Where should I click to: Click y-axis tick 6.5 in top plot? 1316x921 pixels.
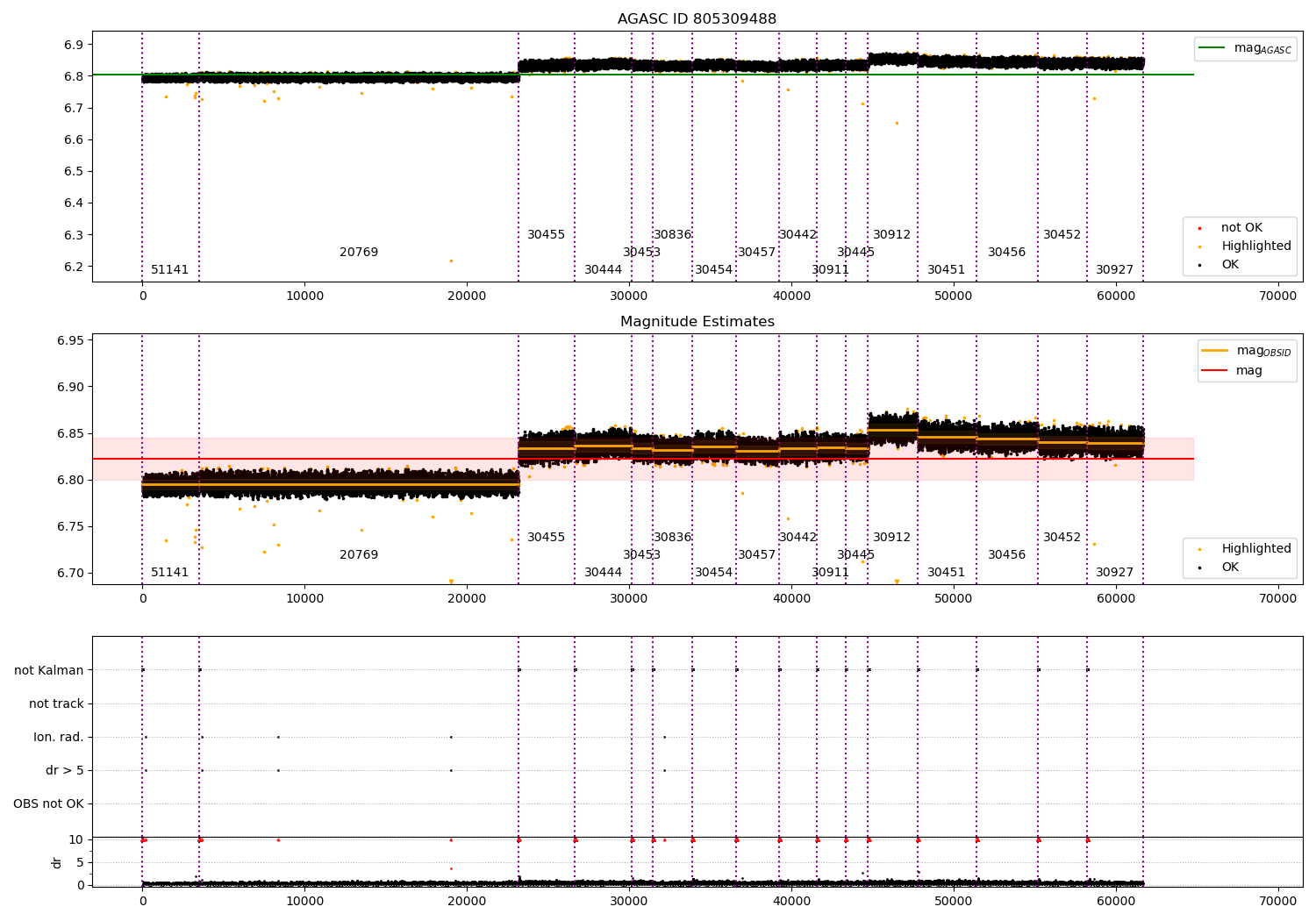tap(74, 172)
